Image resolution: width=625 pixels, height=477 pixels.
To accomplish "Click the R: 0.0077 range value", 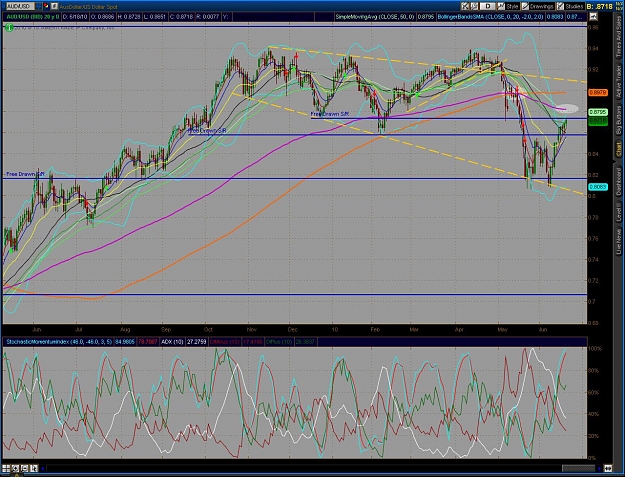I will point(208,17).
